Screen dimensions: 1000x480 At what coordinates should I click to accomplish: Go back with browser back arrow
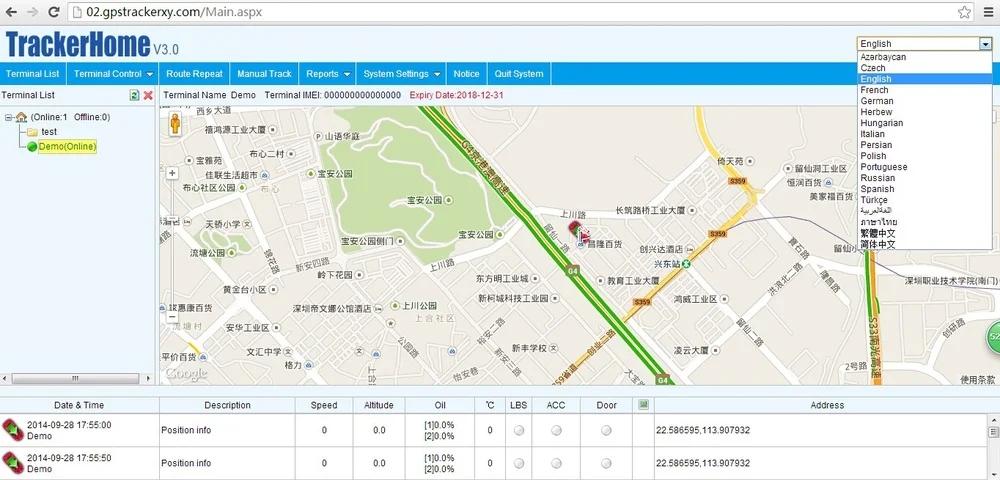[x=11, y=11]
